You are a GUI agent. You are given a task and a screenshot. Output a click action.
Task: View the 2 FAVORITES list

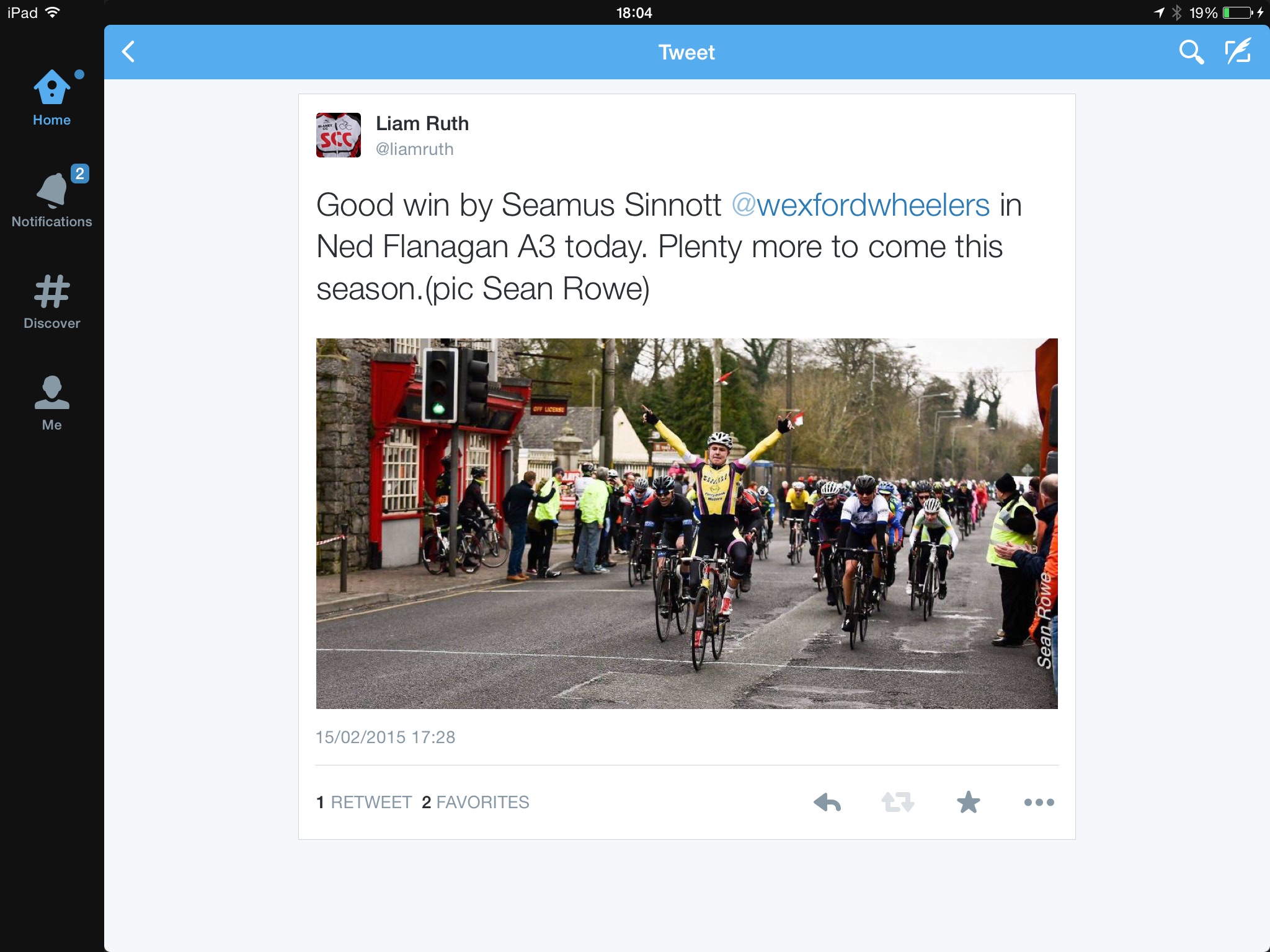(476, 802)
